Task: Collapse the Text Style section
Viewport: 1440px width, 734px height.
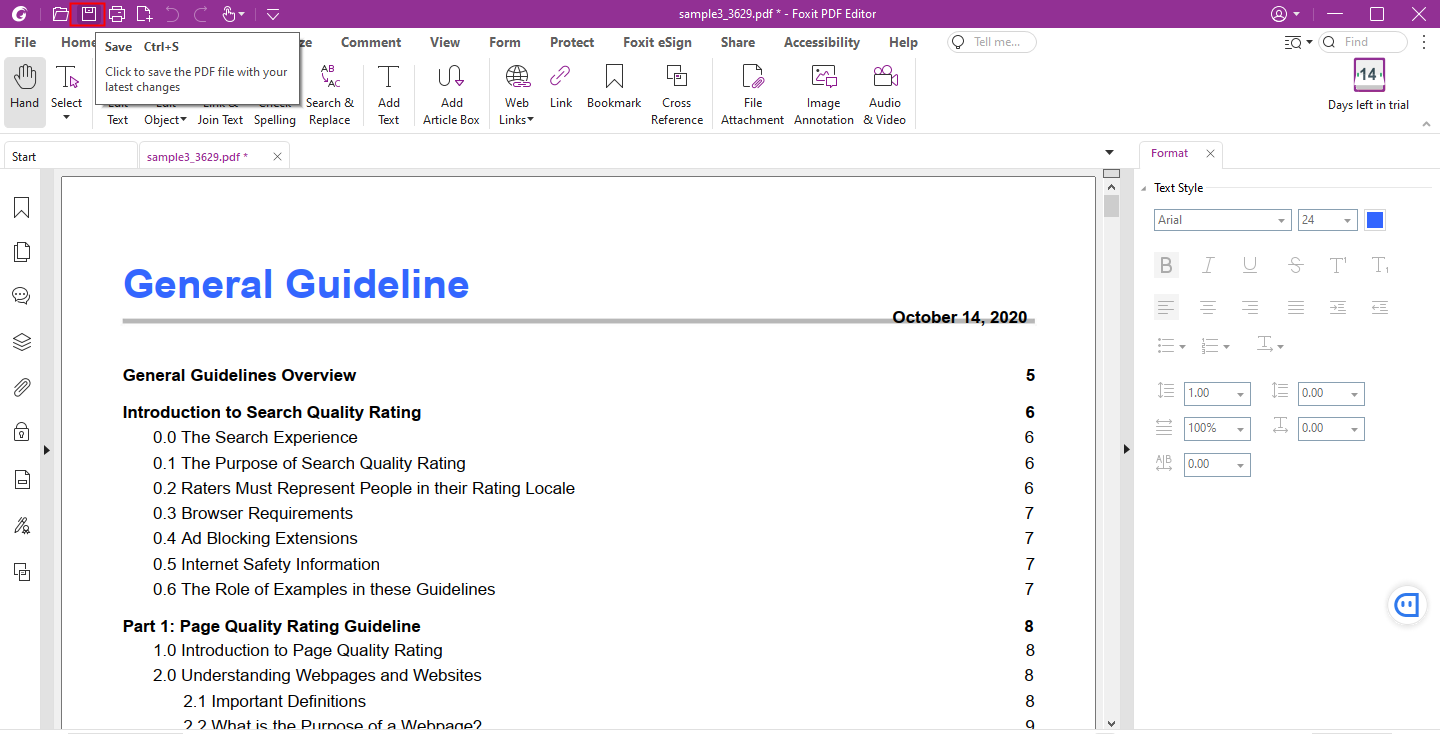Action: pos(1145,188)
